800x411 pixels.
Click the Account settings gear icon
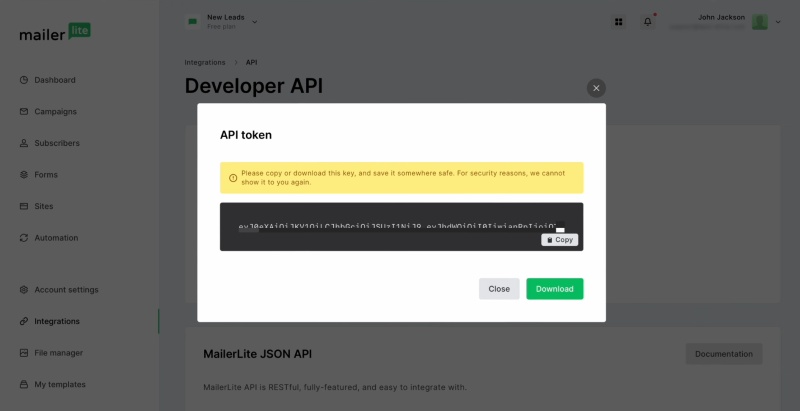coord(24,290)
